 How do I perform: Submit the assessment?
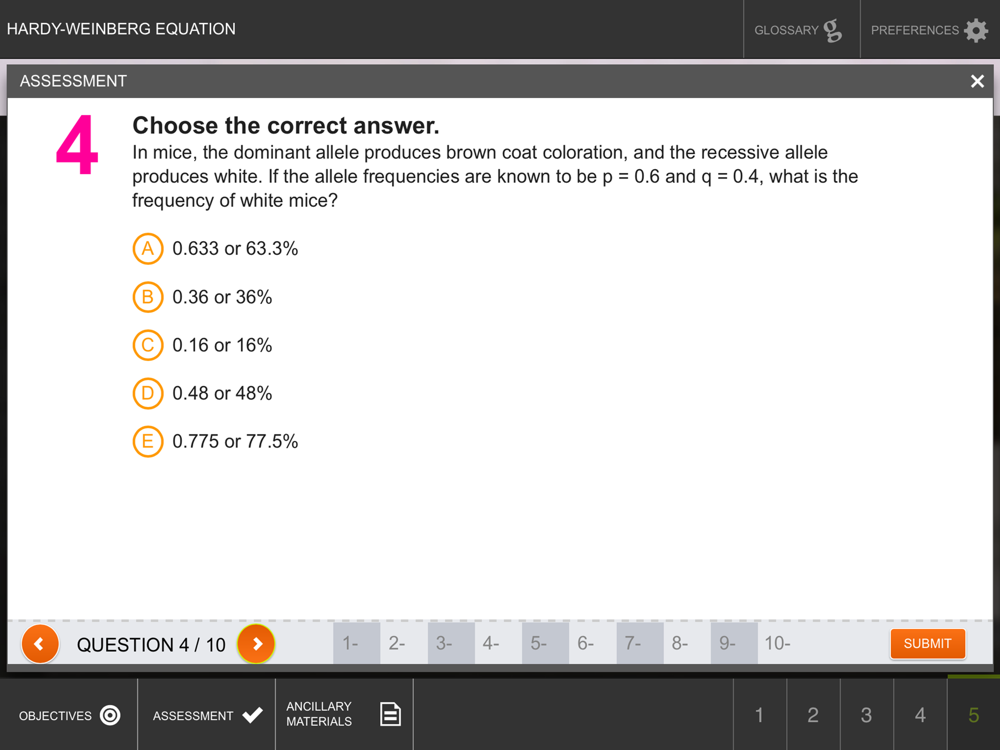[927, 643]
